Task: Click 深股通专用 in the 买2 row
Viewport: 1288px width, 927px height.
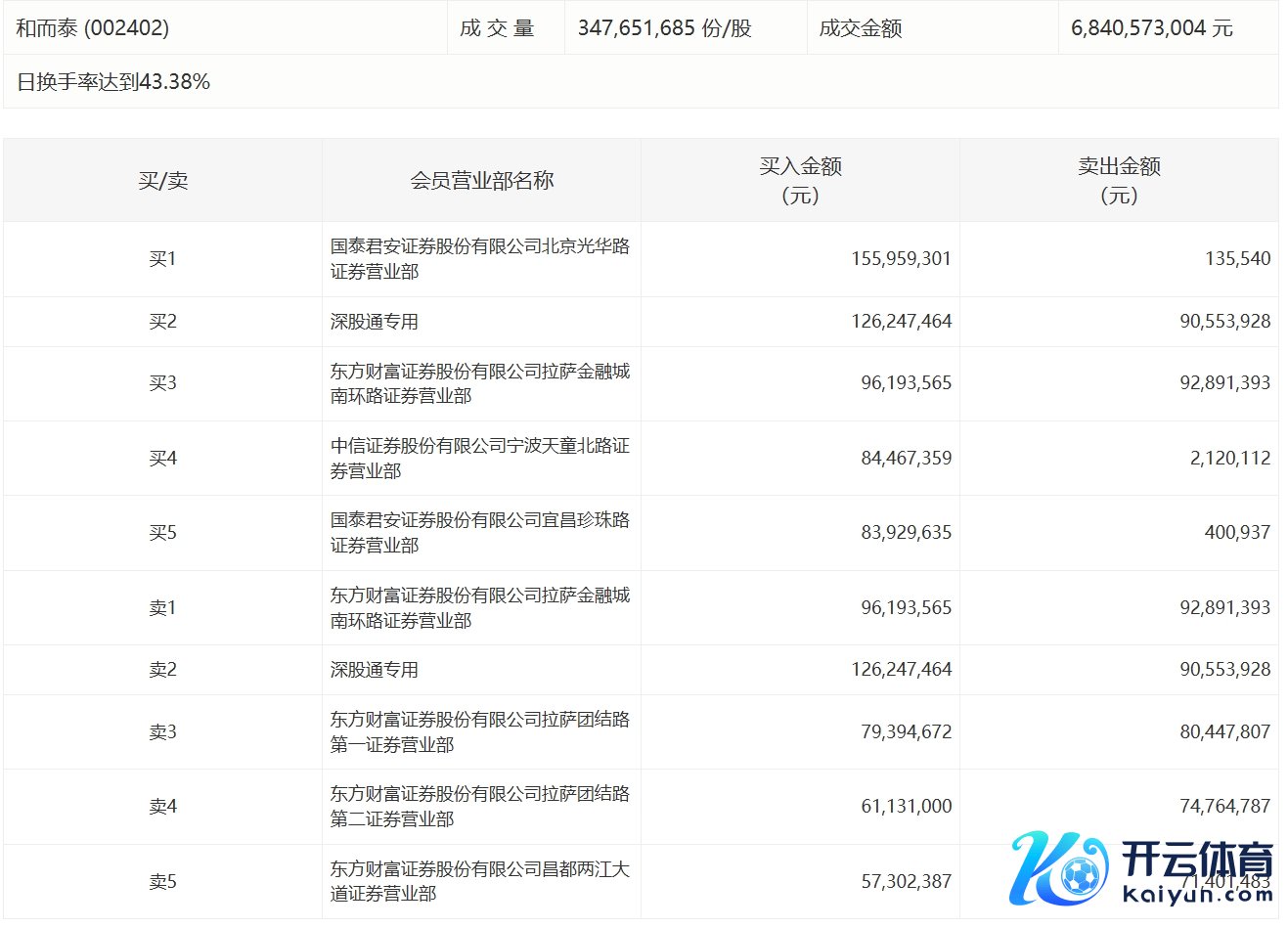Action: point(375,322)
